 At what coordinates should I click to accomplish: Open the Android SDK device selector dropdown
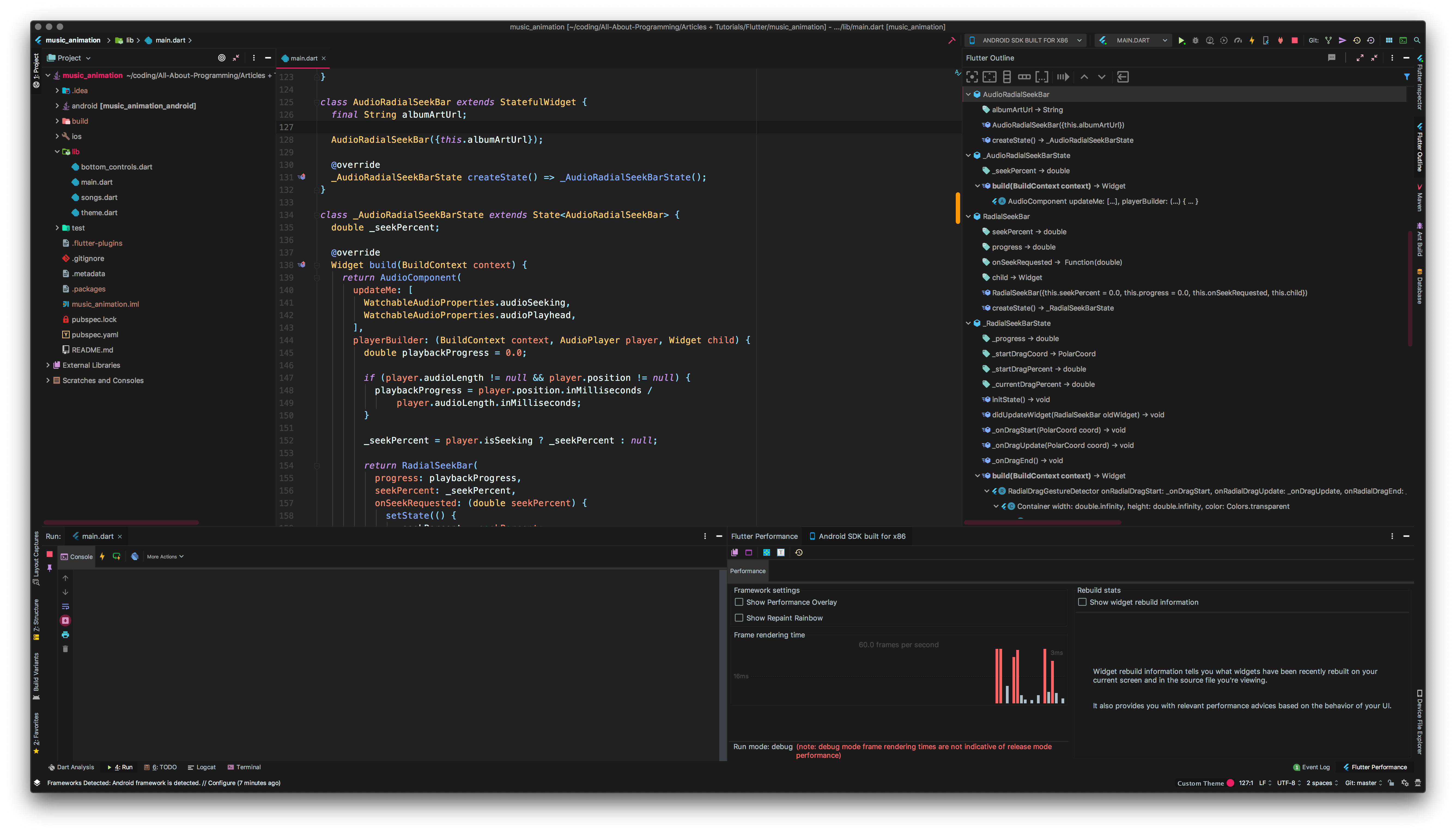tap(1025, 41)
